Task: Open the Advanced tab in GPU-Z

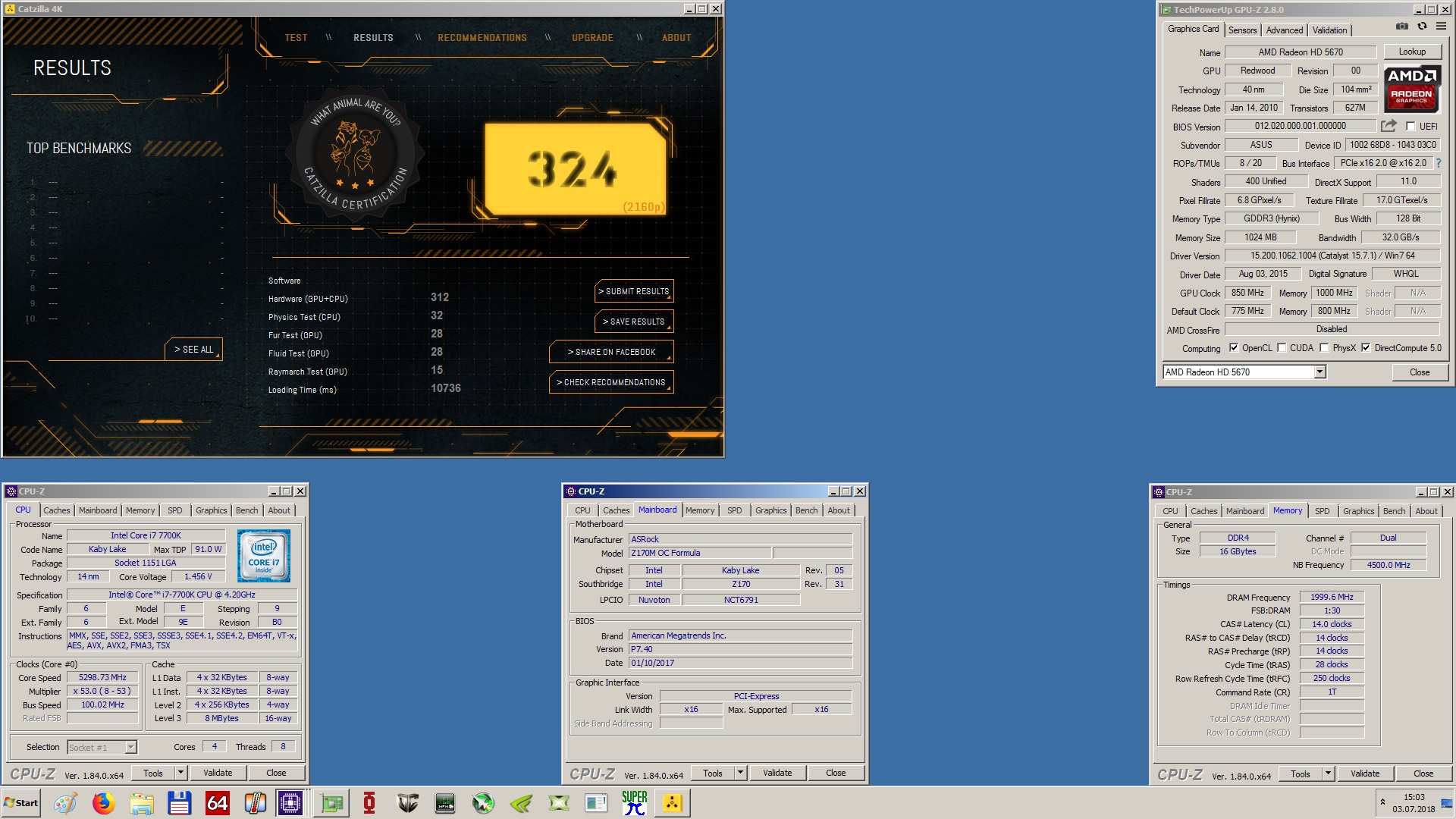Action: [1285, 30]
